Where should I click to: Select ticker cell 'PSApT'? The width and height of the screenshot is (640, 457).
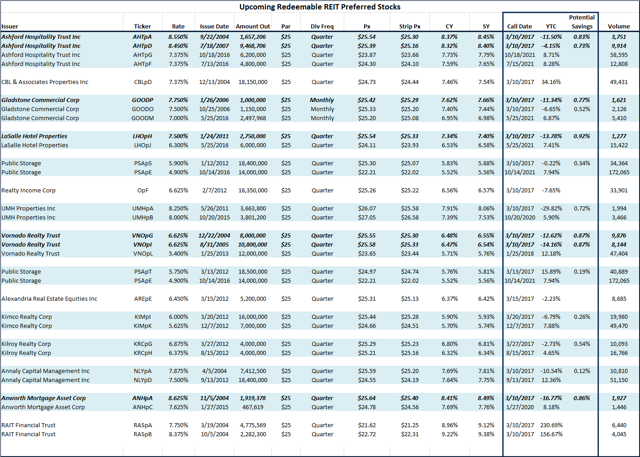pos(142,272)
